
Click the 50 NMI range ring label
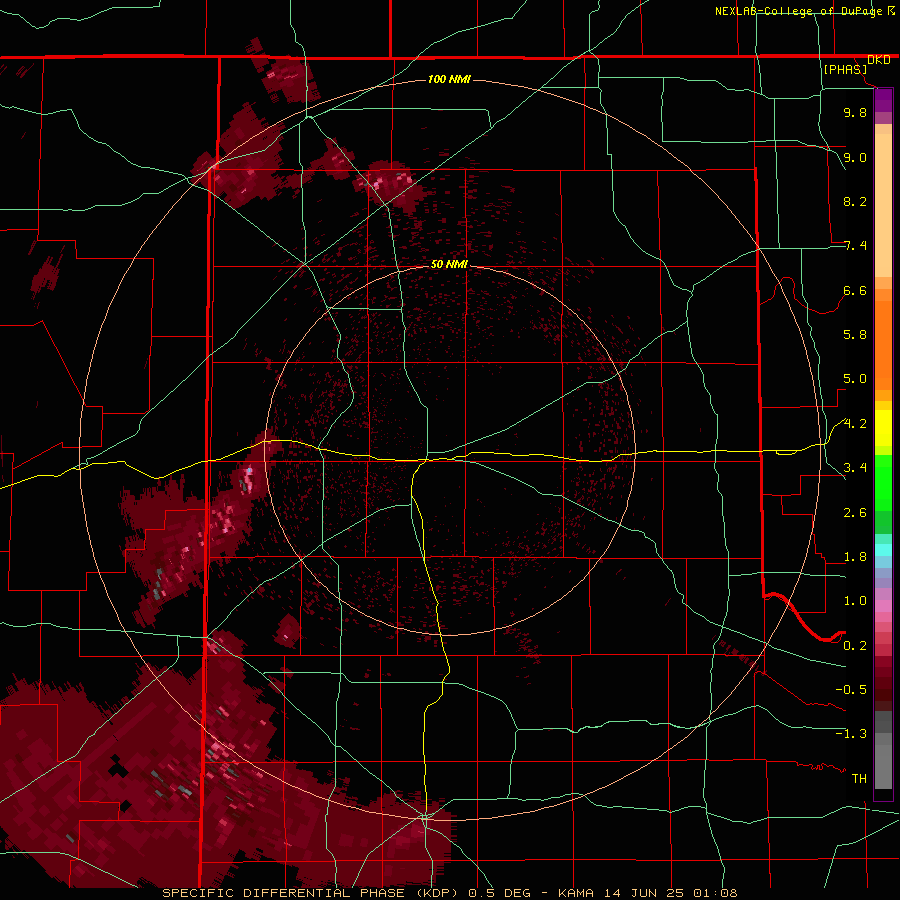(449, 264)
